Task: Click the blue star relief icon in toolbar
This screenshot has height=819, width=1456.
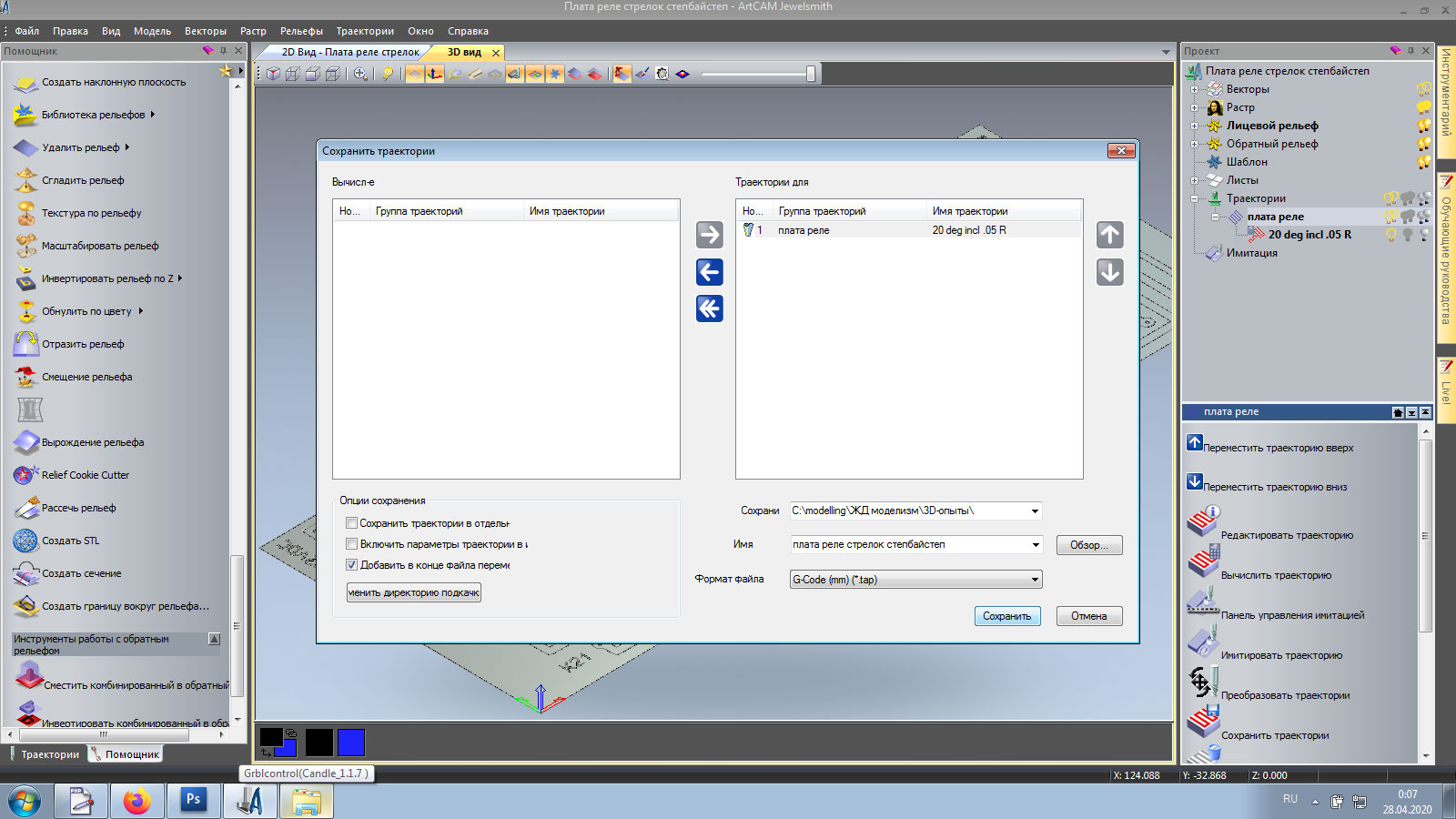Action: point(555,74)
